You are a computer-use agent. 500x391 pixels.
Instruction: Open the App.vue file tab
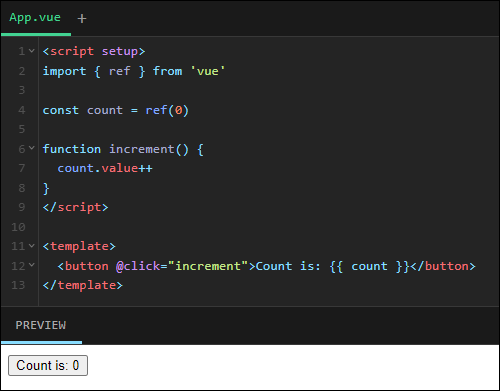tap(35, 18)
